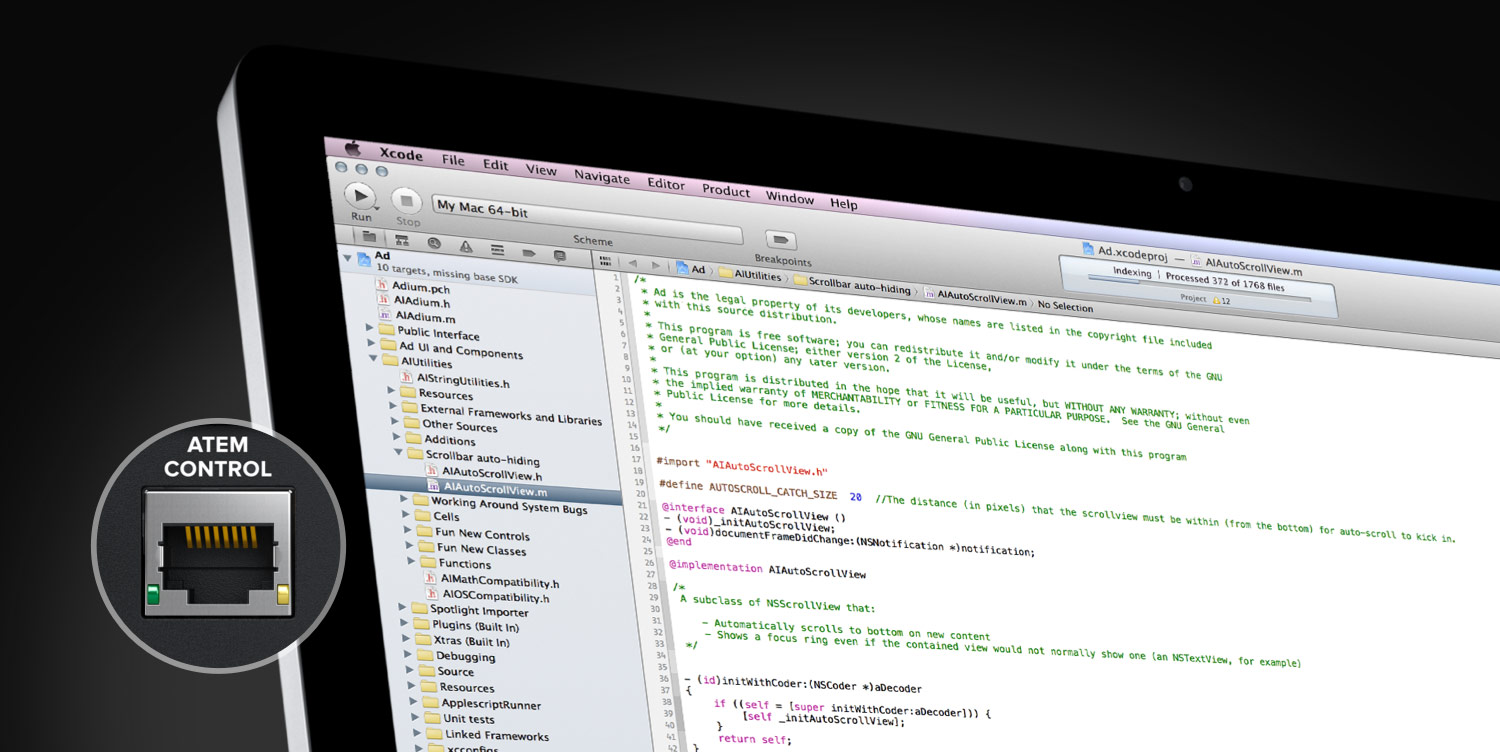Open the Product menu
The image size is (1500, 752).
click(x=725, y=191)
